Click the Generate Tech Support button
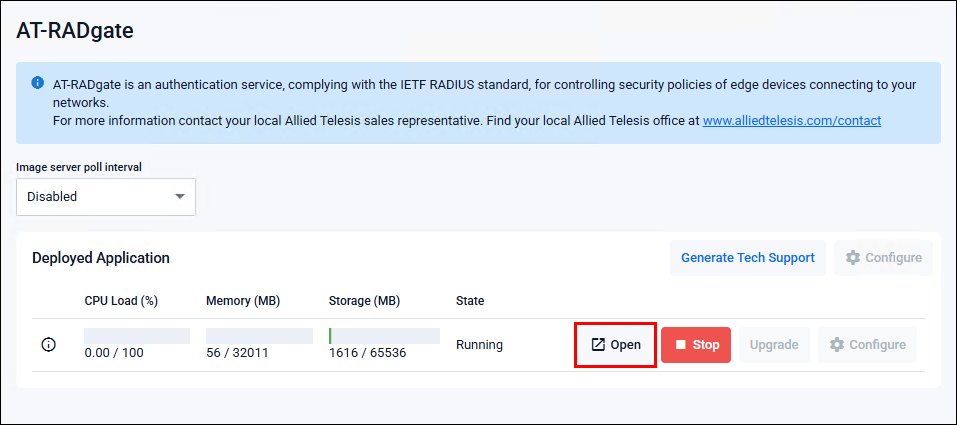 (748, 258)
